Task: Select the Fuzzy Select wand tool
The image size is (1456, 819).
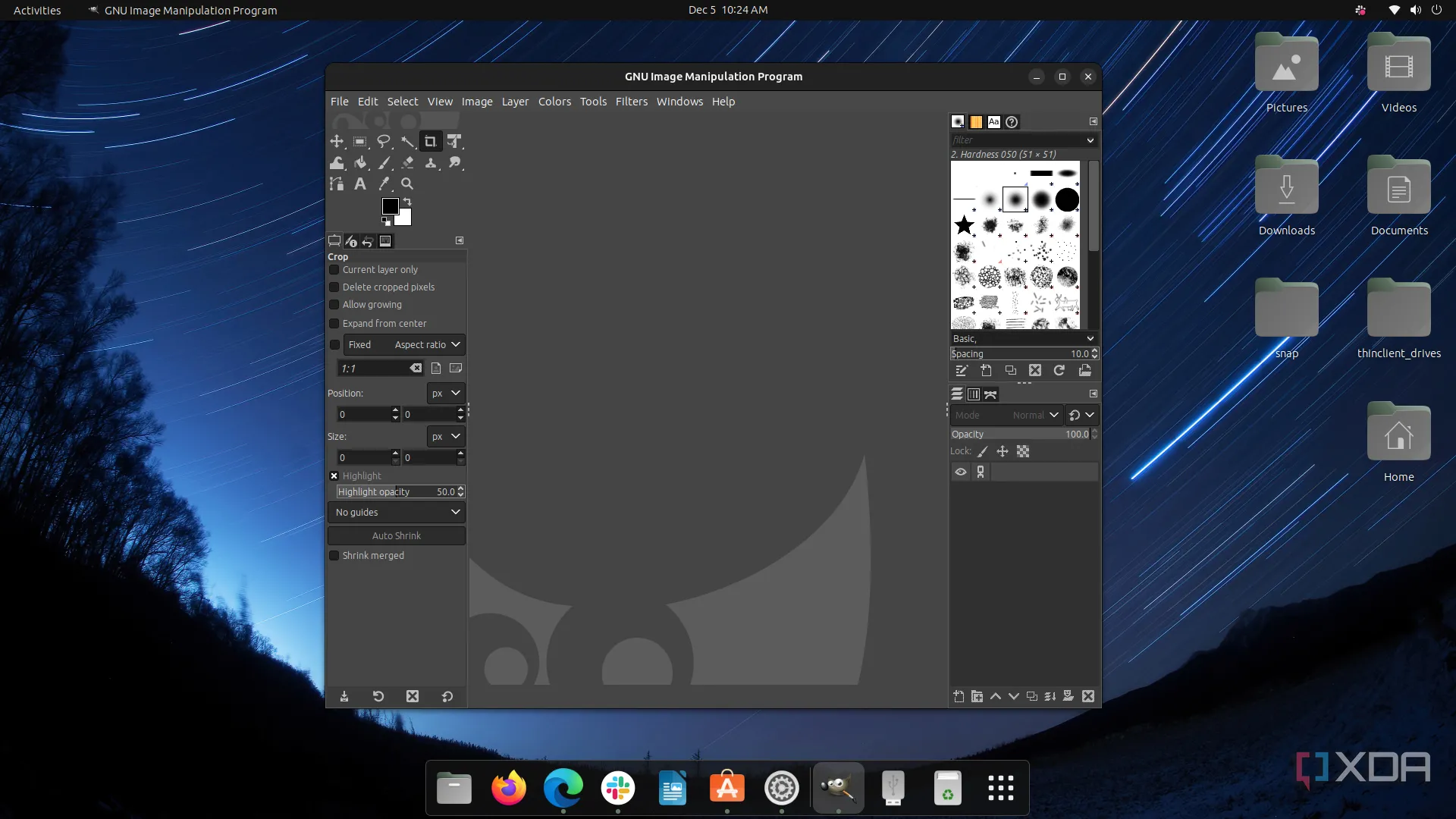Action: click(x=407, y=142)
